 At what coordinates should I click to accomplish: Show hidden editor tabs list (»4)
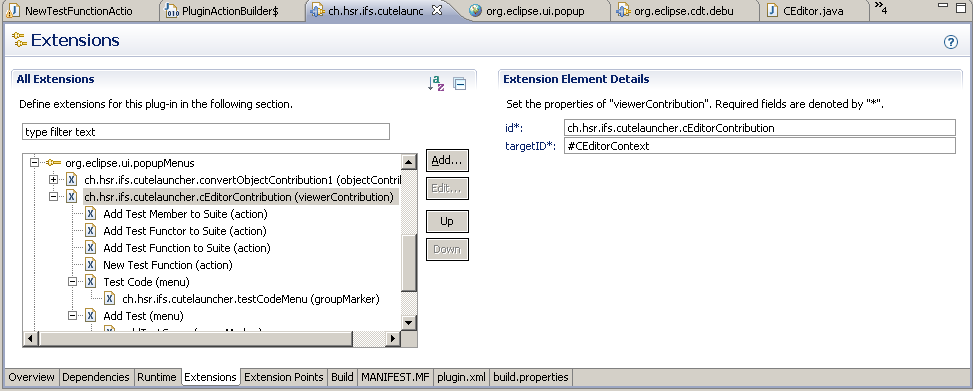tap(881, 8)
